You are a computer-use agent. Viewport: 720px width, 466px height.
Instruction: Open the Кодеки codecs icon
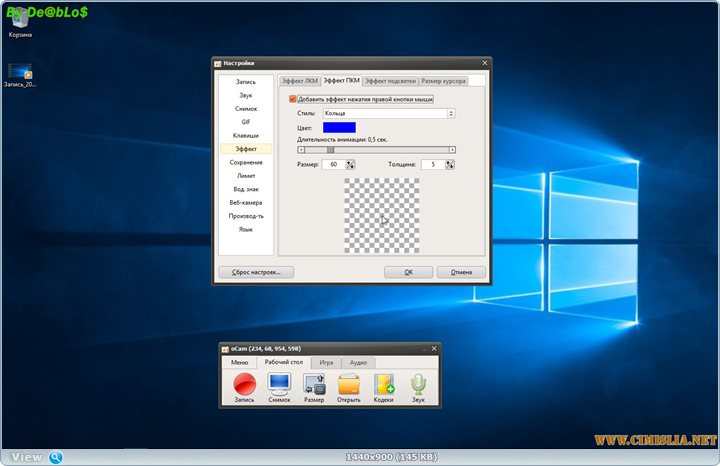[x=384, y=384]
